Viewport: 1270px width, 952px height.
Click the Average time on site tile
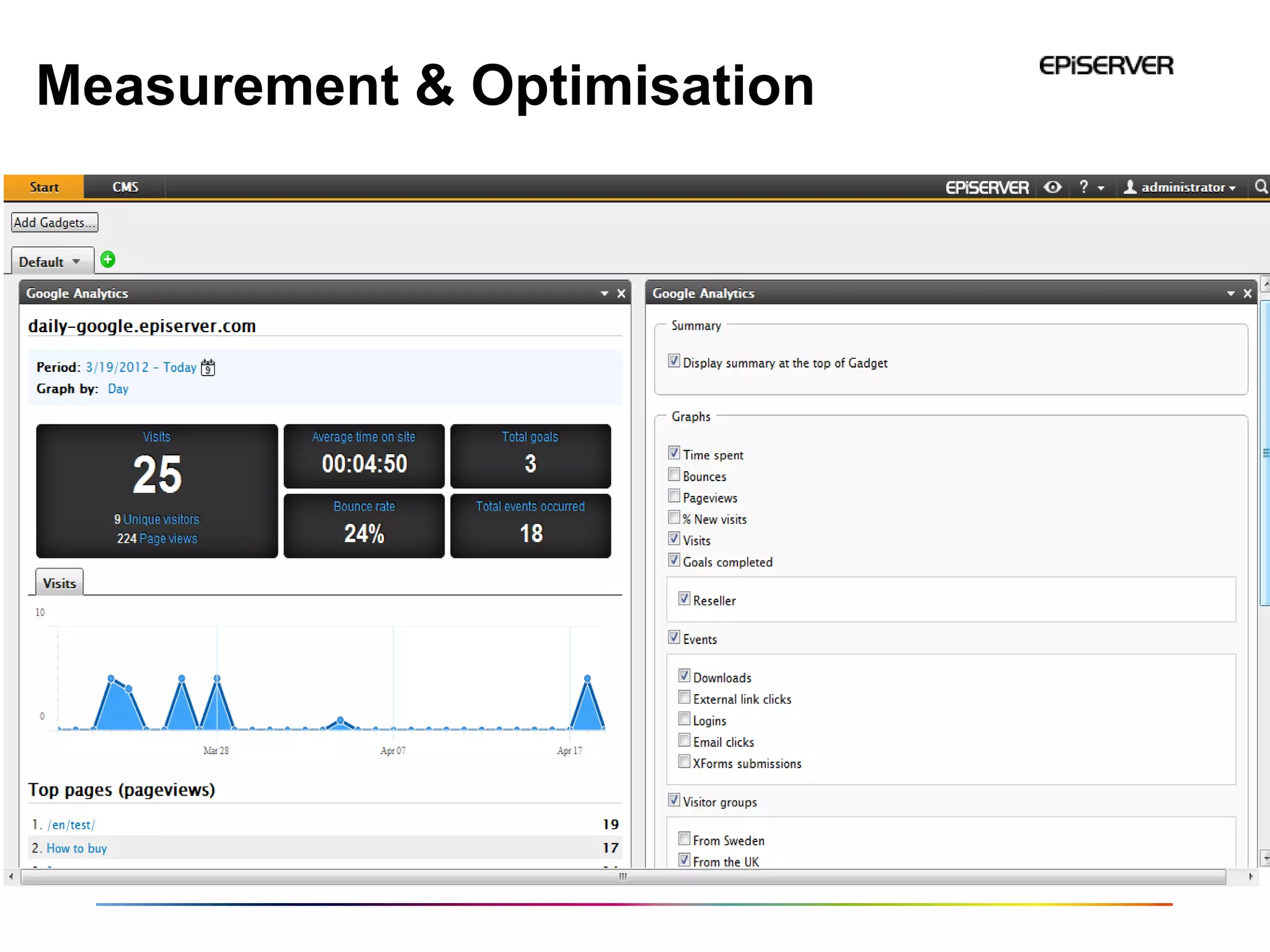(364, 456)
